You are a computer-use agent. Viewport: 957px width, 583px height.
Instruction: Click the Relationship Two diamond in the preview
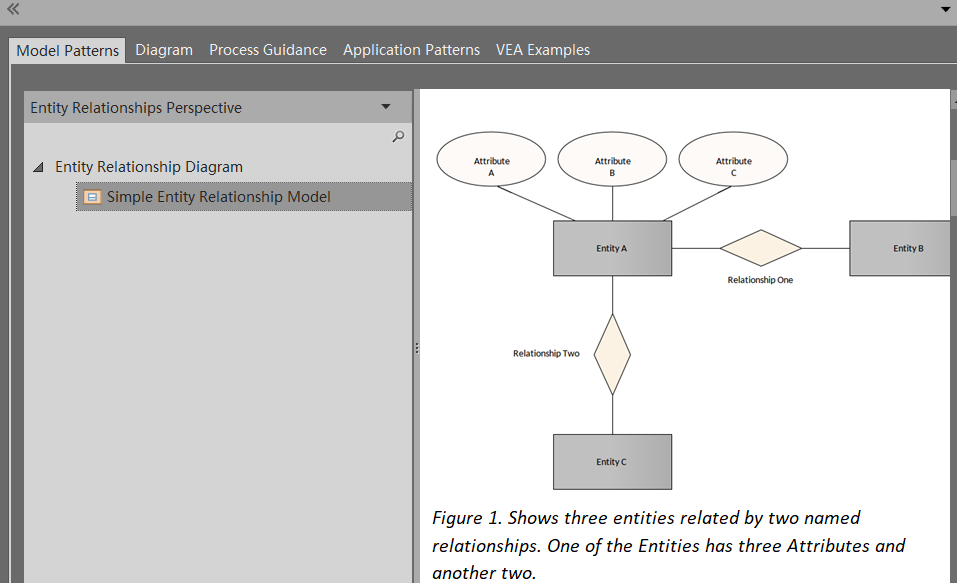pos(611,354)
